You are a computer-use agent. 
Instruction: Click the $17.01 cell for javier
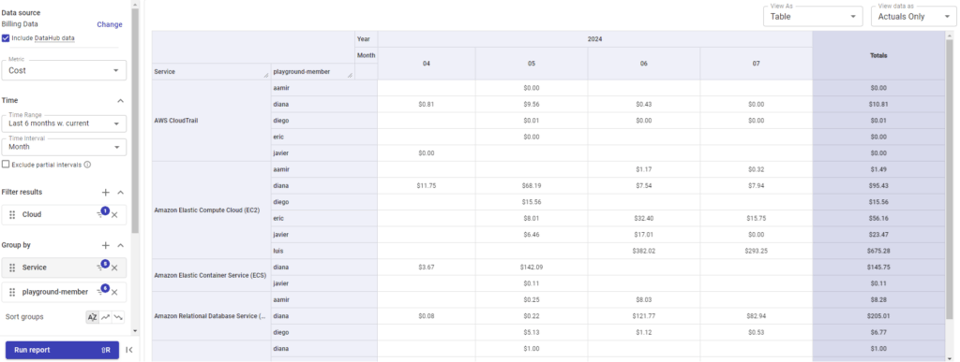[643, 234]
